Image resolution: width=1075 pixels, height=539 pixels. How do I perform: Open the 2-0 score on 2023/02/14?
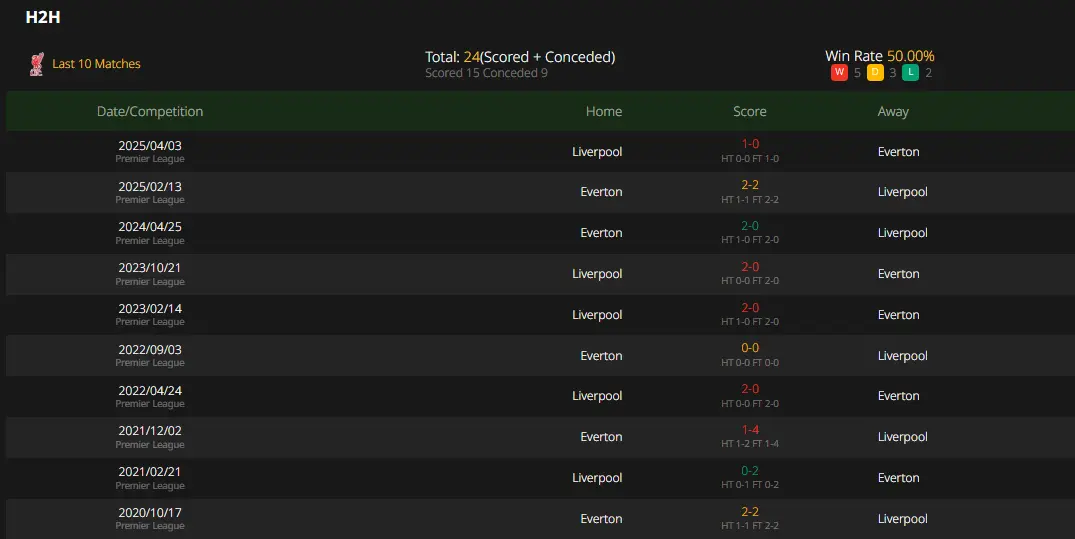coord(750,307)
